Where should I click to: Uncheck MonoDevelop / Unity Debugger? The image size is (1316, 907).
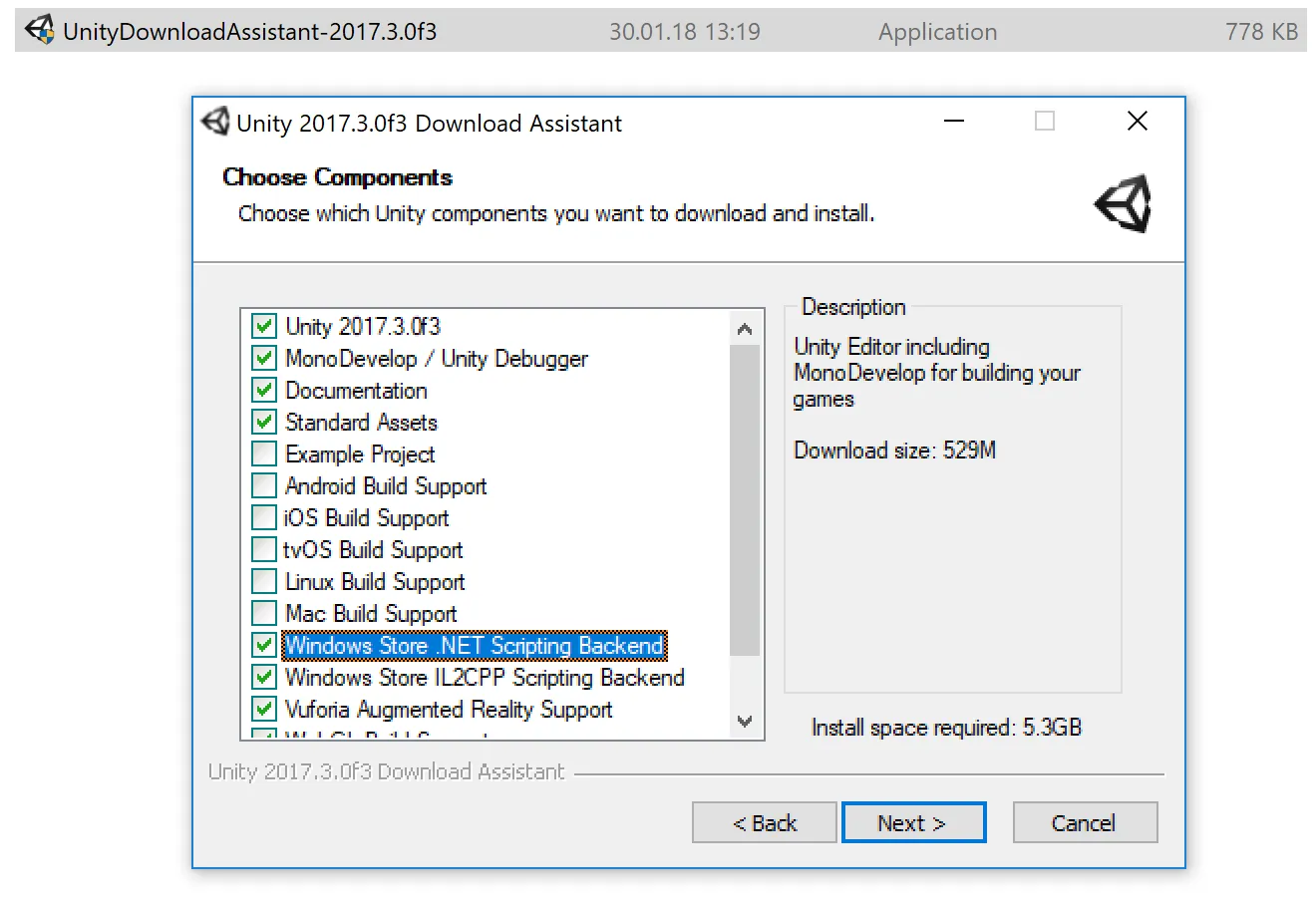pos(264,358)
